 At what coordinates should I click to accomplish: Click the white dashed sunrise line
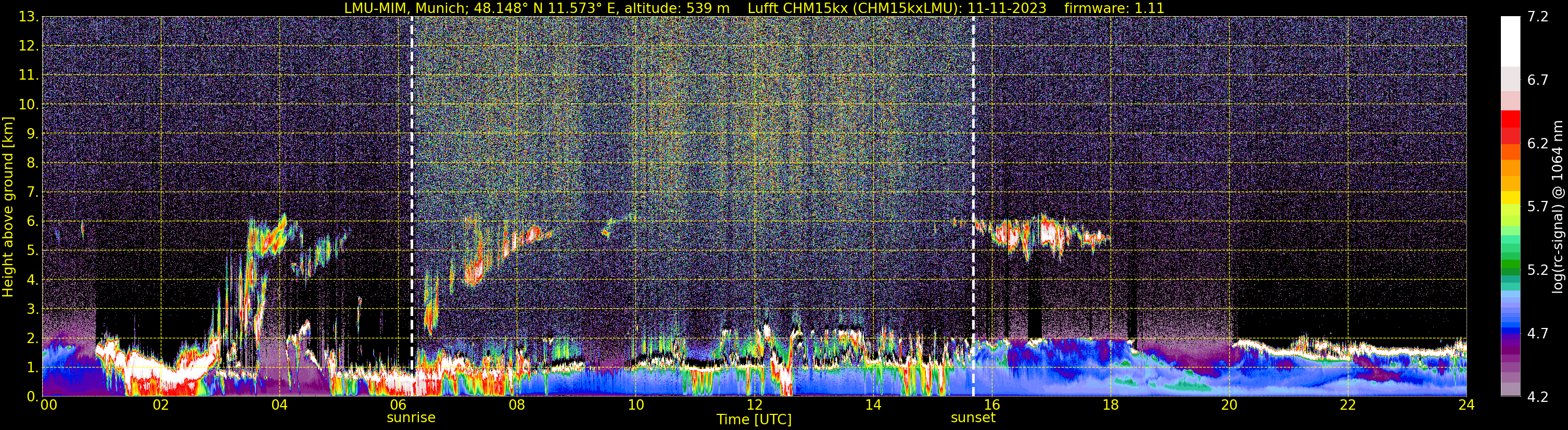point(412,207)
